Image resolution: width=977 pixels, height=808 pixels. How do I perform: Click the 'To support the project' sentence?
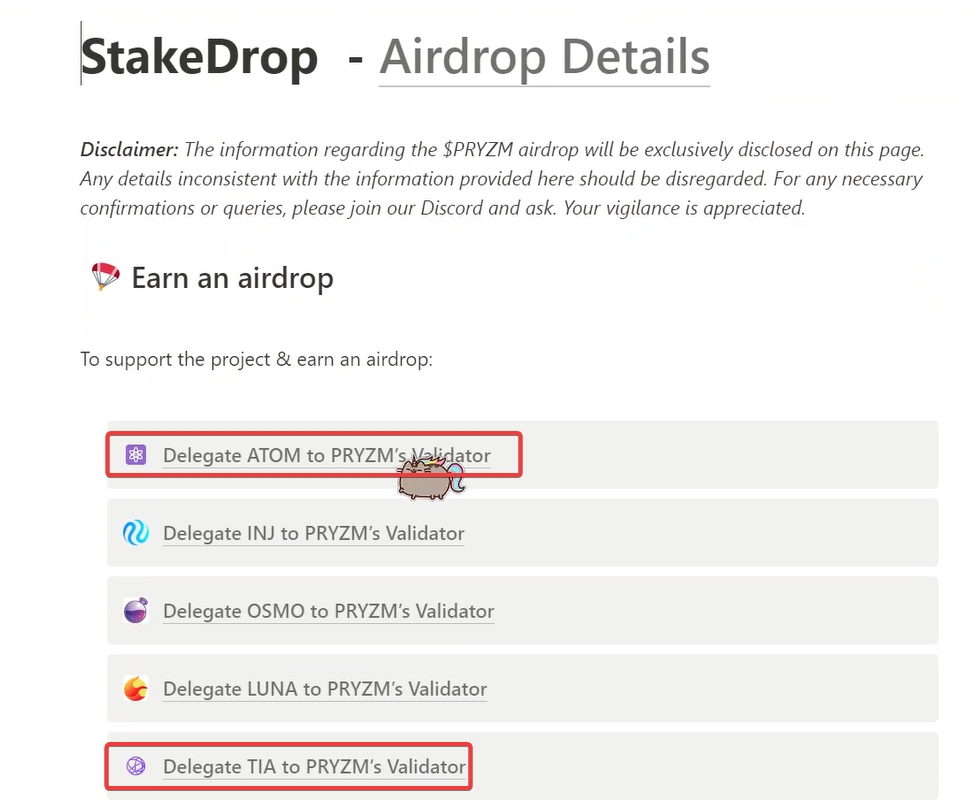(256, 358)
